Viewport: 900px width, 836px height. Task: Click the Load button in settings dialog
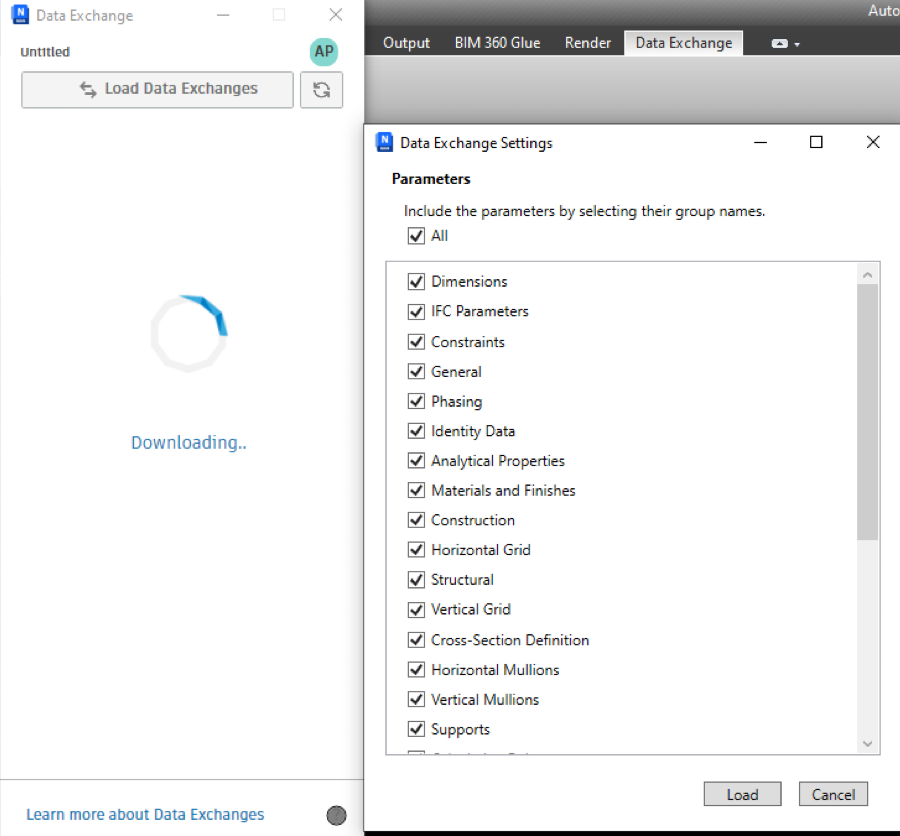[742, 794]
